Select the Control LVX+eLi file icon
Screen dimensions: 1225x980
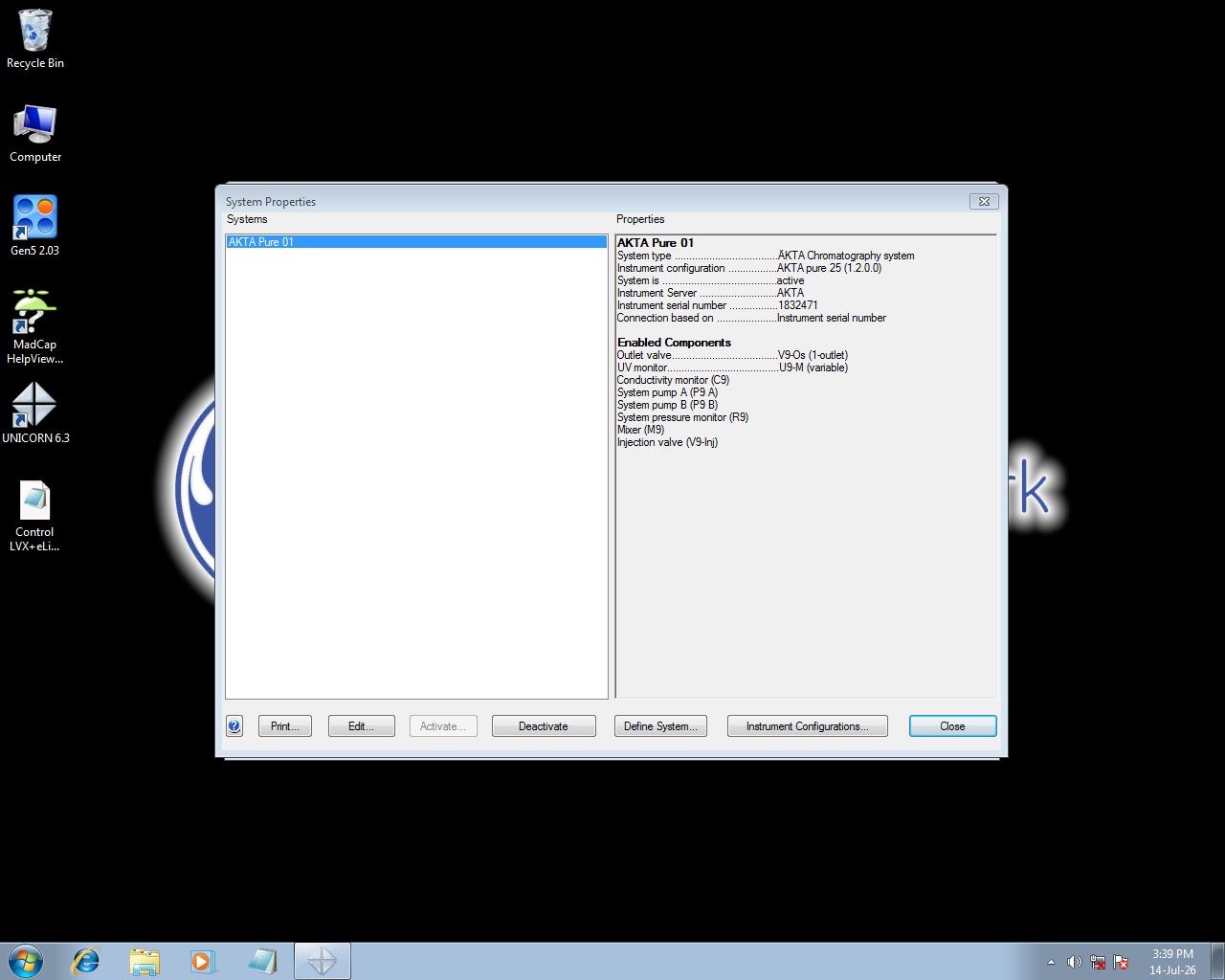pos(35,515)
